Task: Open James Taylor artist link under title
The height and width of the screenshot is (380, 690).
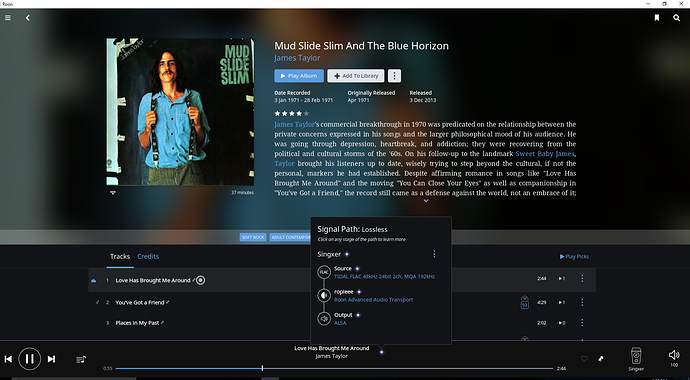Action: [297, 58]
